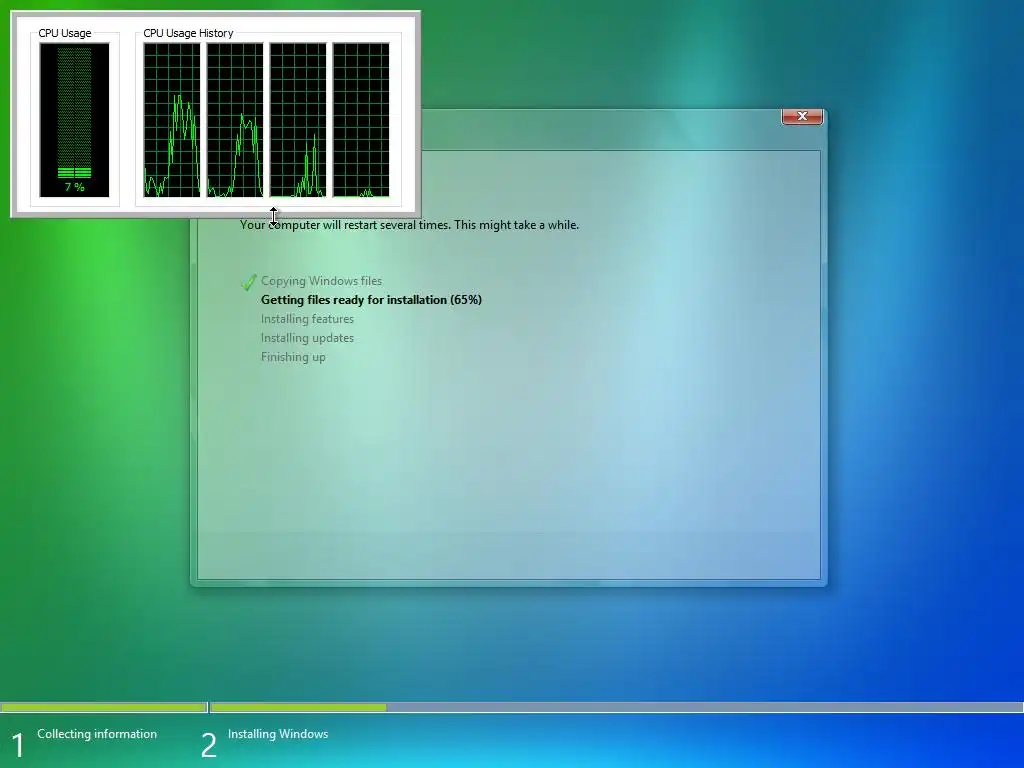Click the 'CPU Usage' group label

(x=65, y=33)
